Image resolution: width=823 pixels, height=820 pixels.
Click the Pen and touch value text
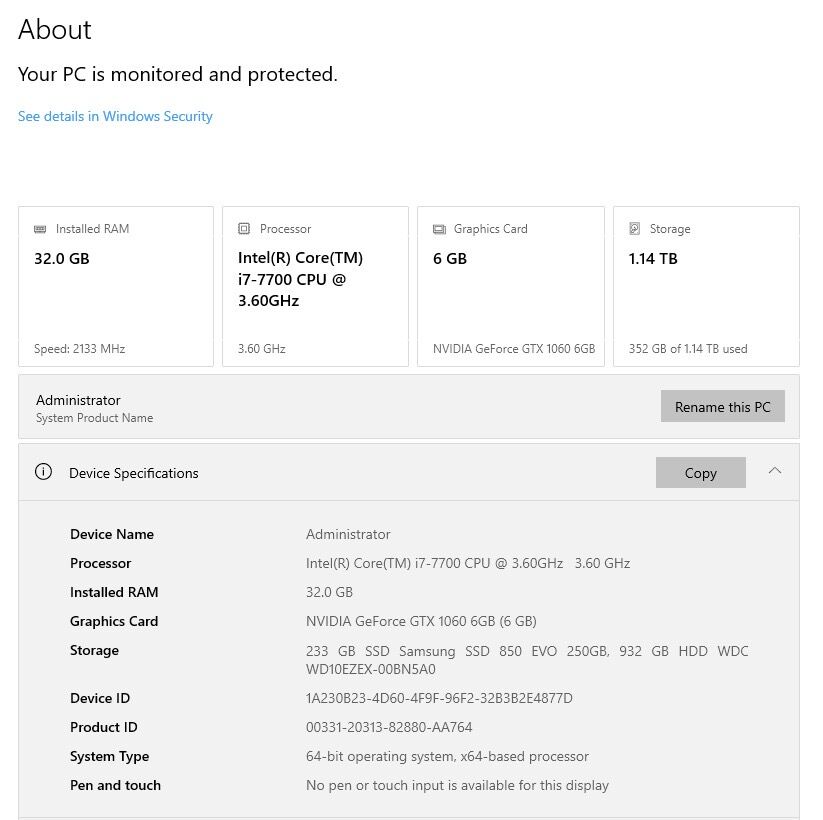(x=457, y=785)
